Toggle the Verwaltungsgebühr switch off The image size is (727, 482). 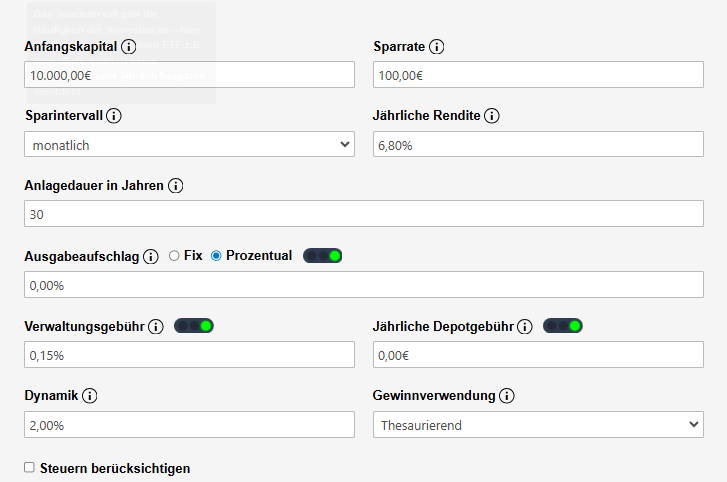tap(194, 326)
